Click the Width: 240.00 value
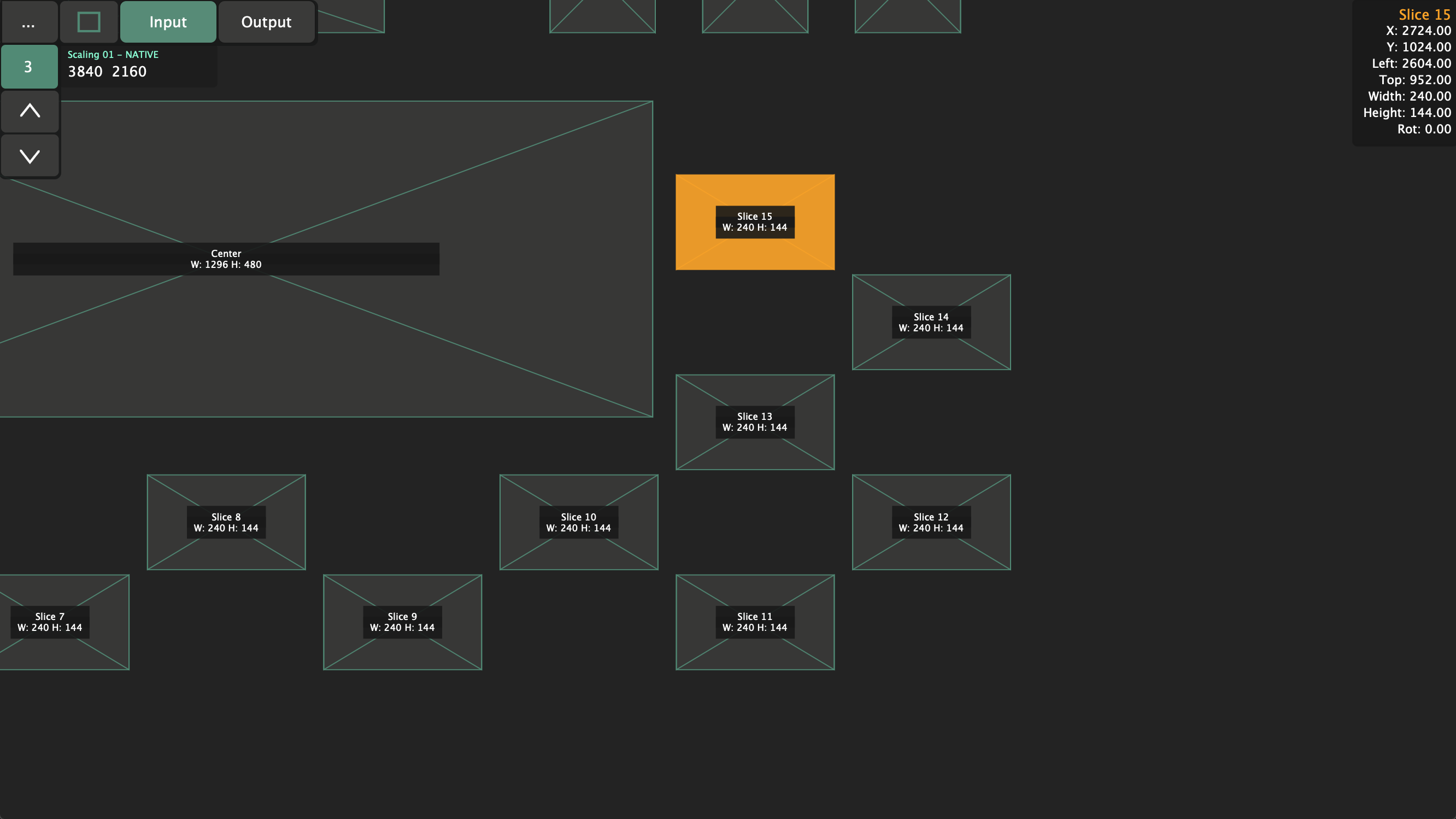The width and height of the screenshot is (1456, 819). (1409, 96)
